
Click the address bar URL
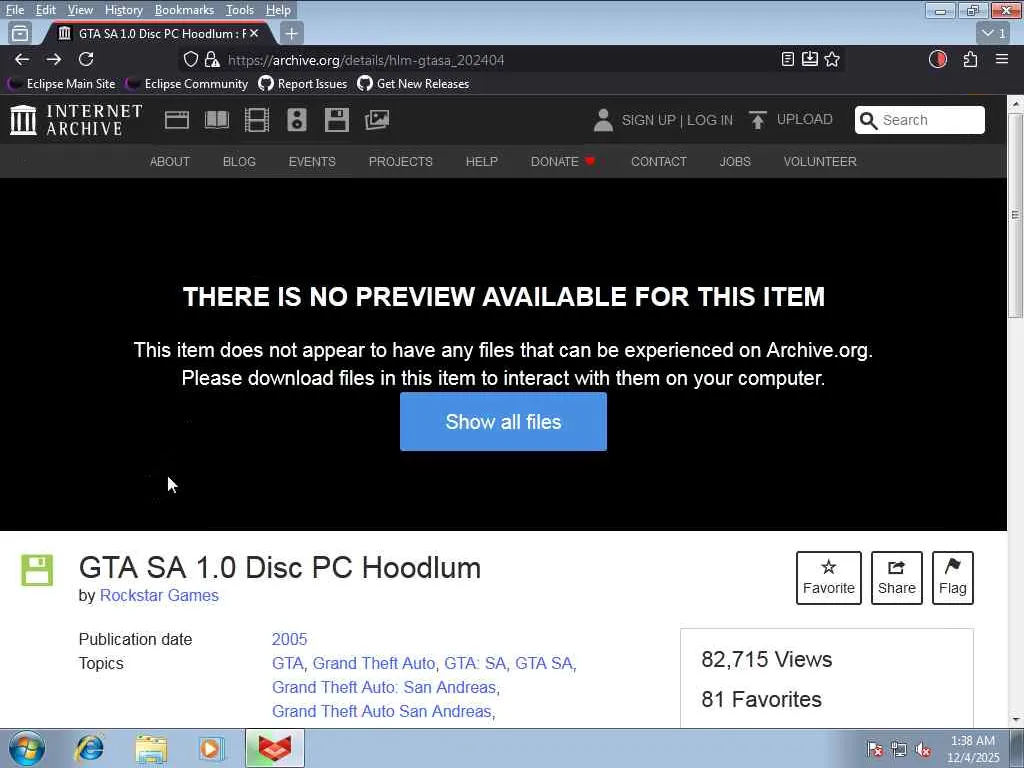pos(366,60)
